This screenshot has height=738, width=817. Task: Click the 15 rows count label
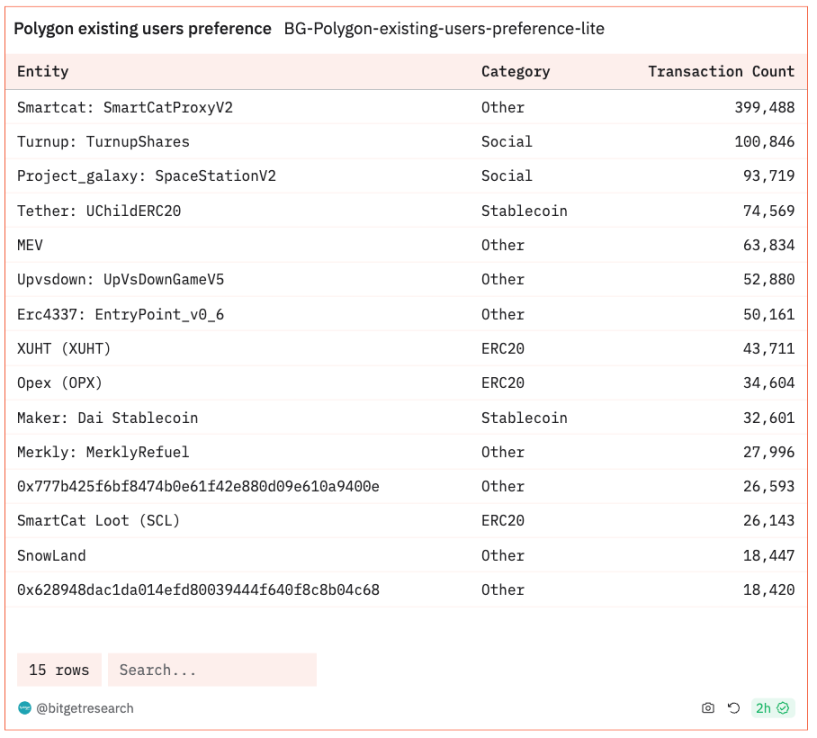[x=59, y=670]
